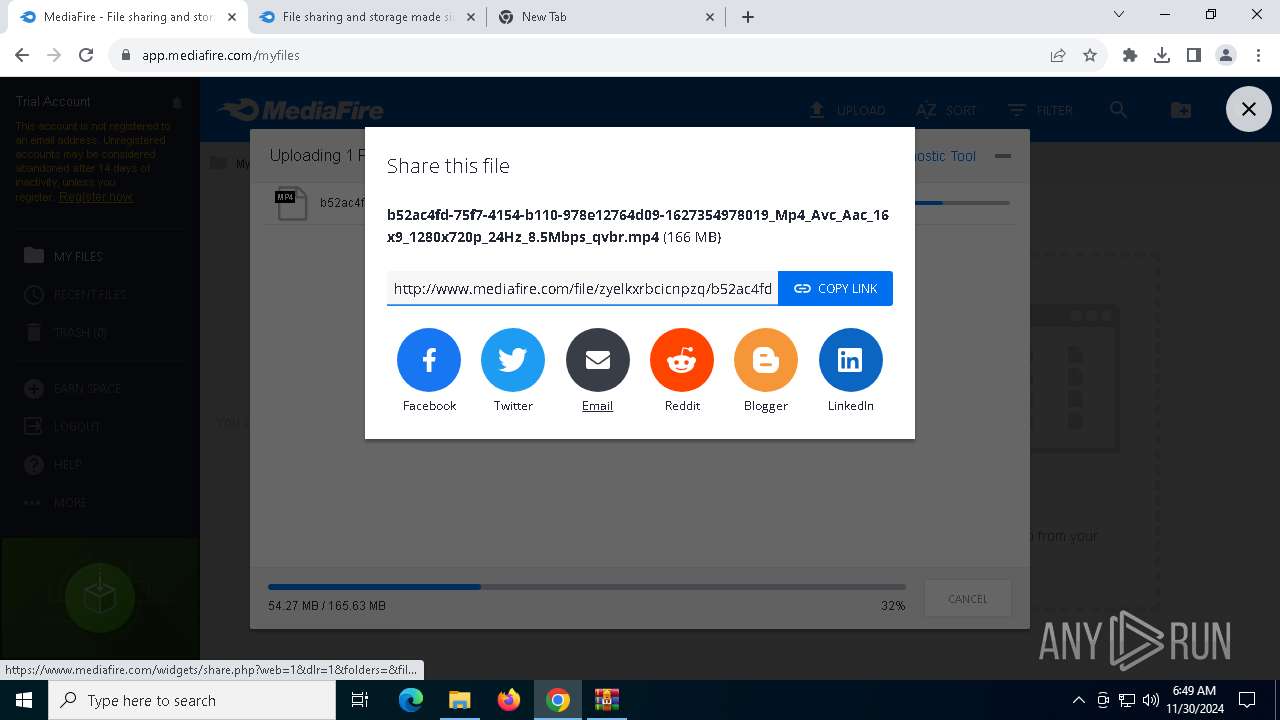
Task: Select the share link URL field
Action: tap(582, 288)
